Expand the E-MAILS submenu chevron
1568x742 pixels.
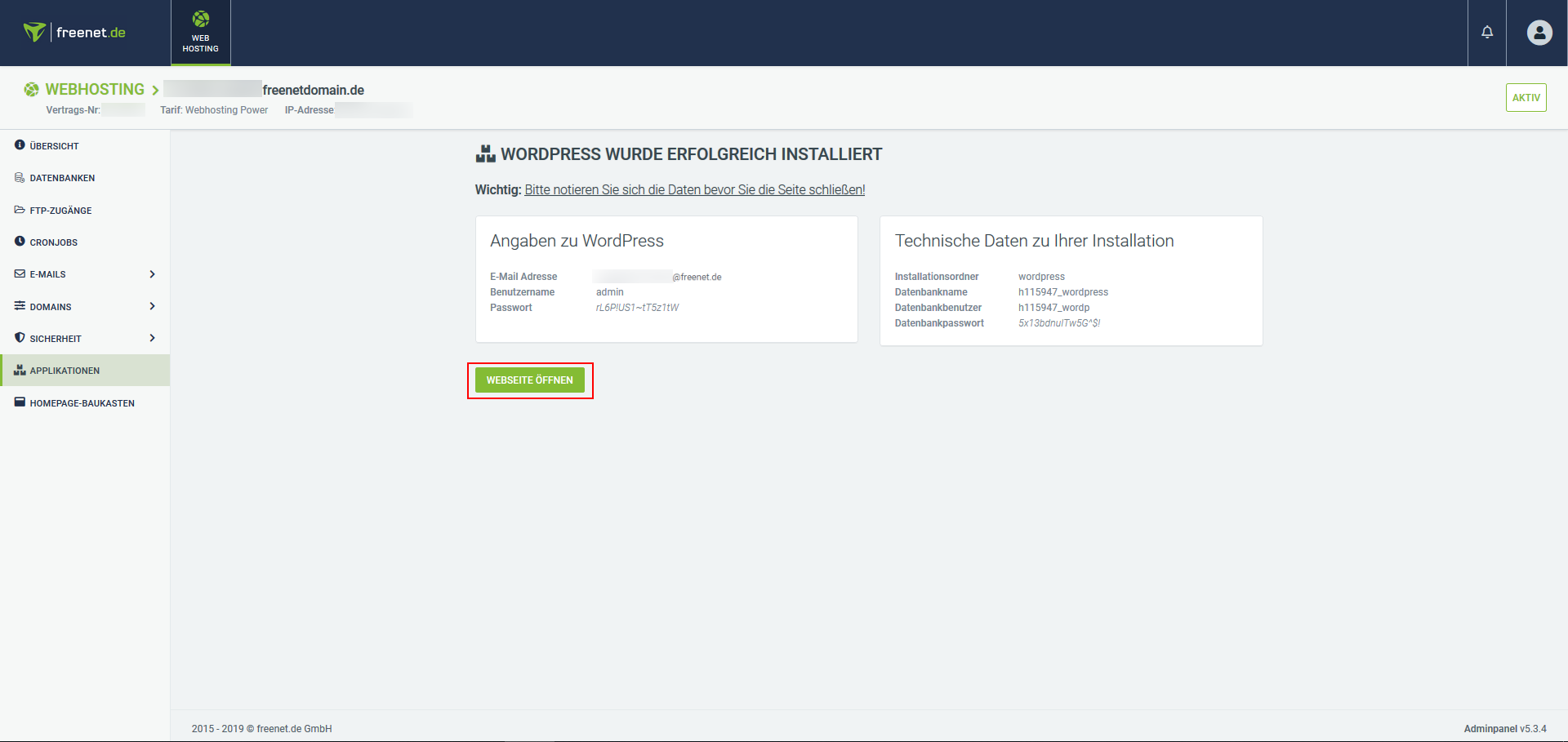(152, 274)
